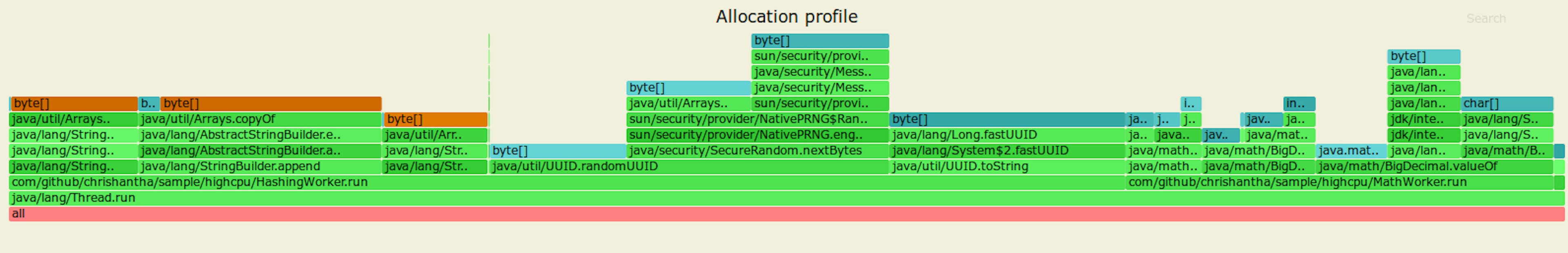The image size is (1568, 253).
Task: Click the NativePRNG$Ran.. frame
Action: pos(757,119)
